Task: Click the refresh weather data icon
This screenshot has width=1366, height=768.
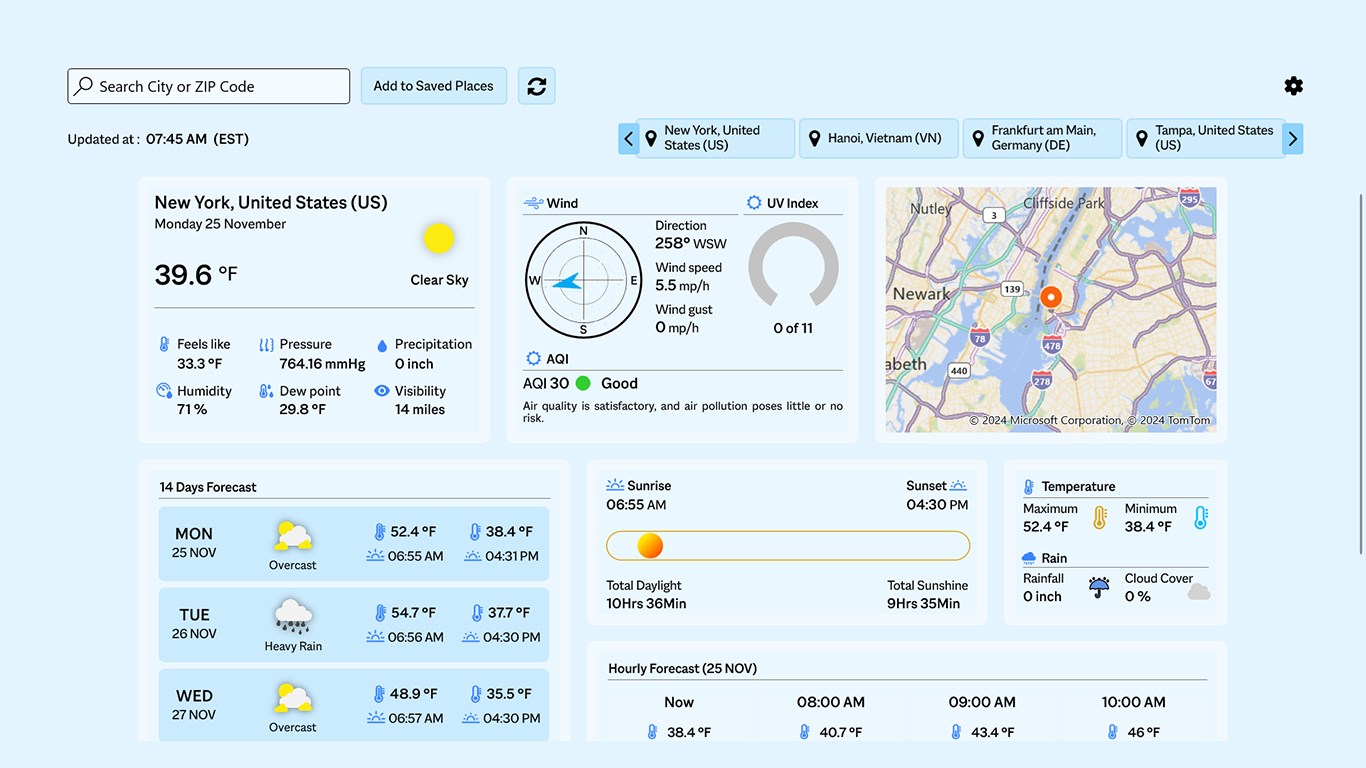Action: [536, 86]
